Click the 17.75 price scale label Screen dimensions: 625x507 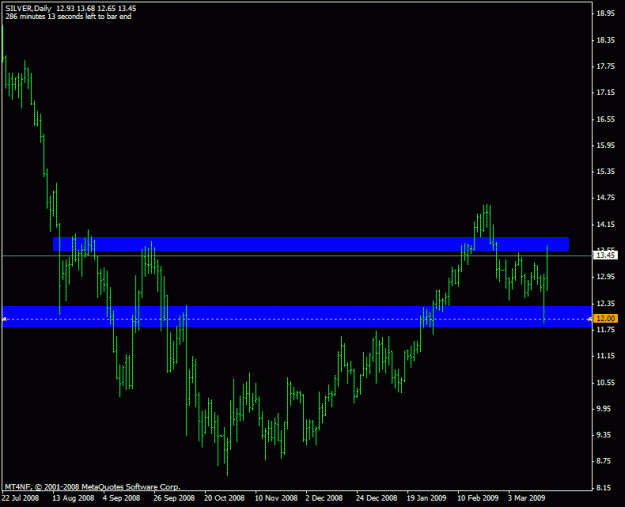pos(605,66)
